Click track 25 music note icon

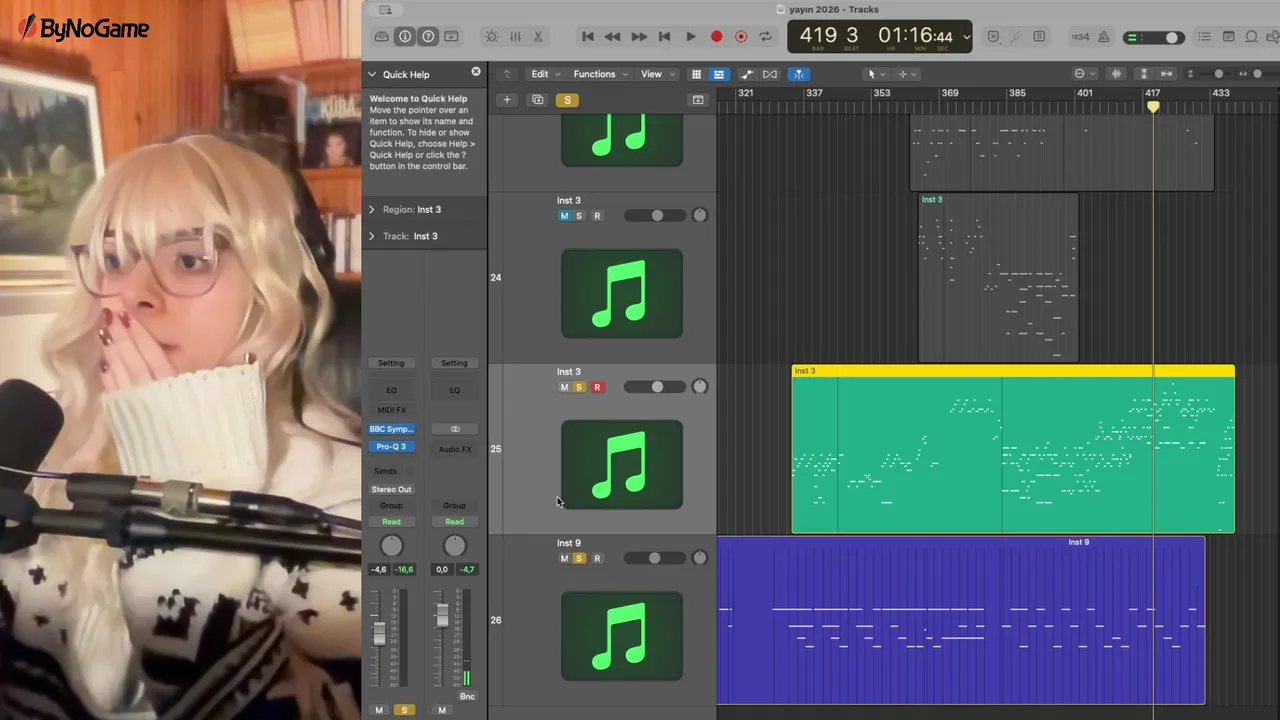click(x=622, y=464)
